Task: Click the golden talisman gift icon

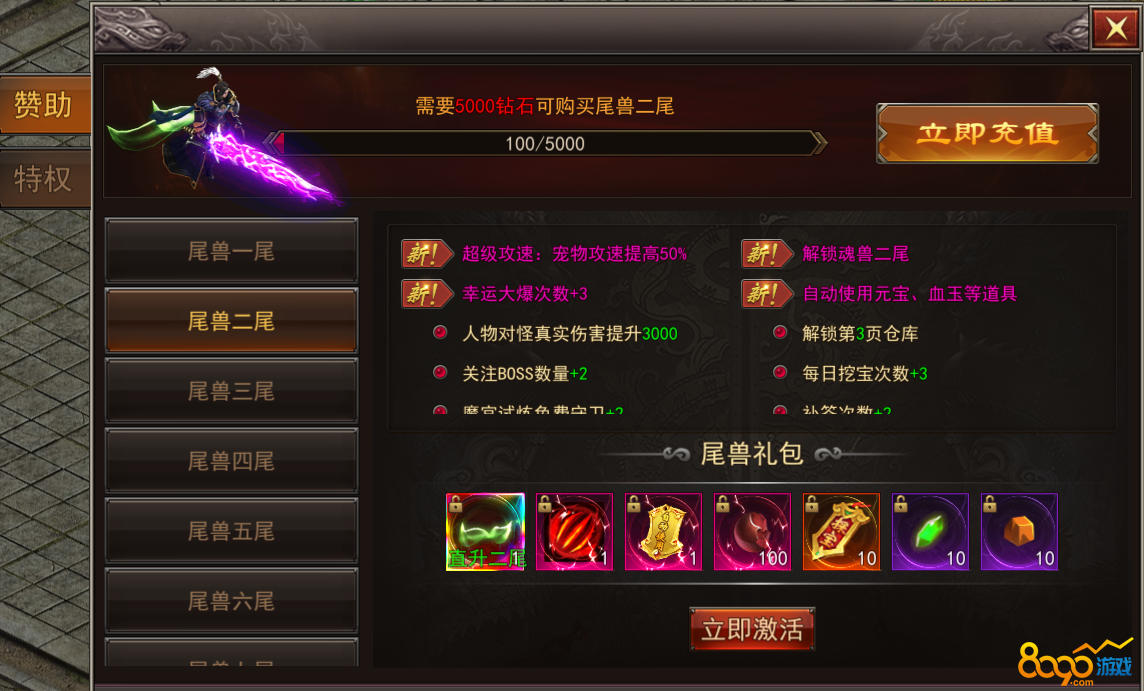Action: (x=663, y=531)
